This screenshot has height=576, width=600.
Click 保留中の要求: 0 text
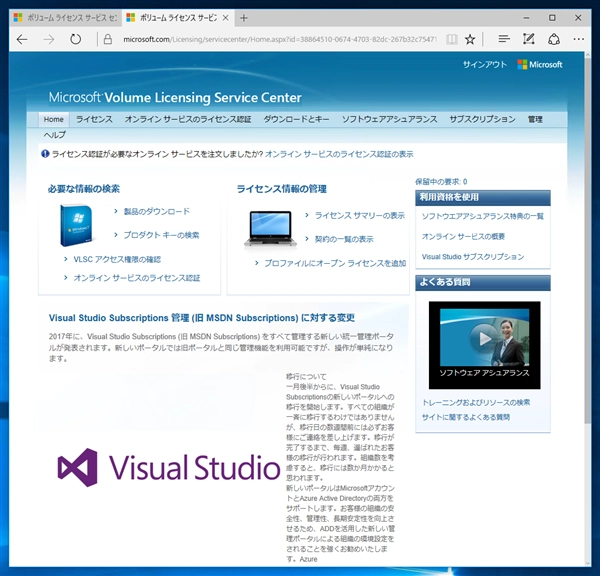[x=441, y=181]
